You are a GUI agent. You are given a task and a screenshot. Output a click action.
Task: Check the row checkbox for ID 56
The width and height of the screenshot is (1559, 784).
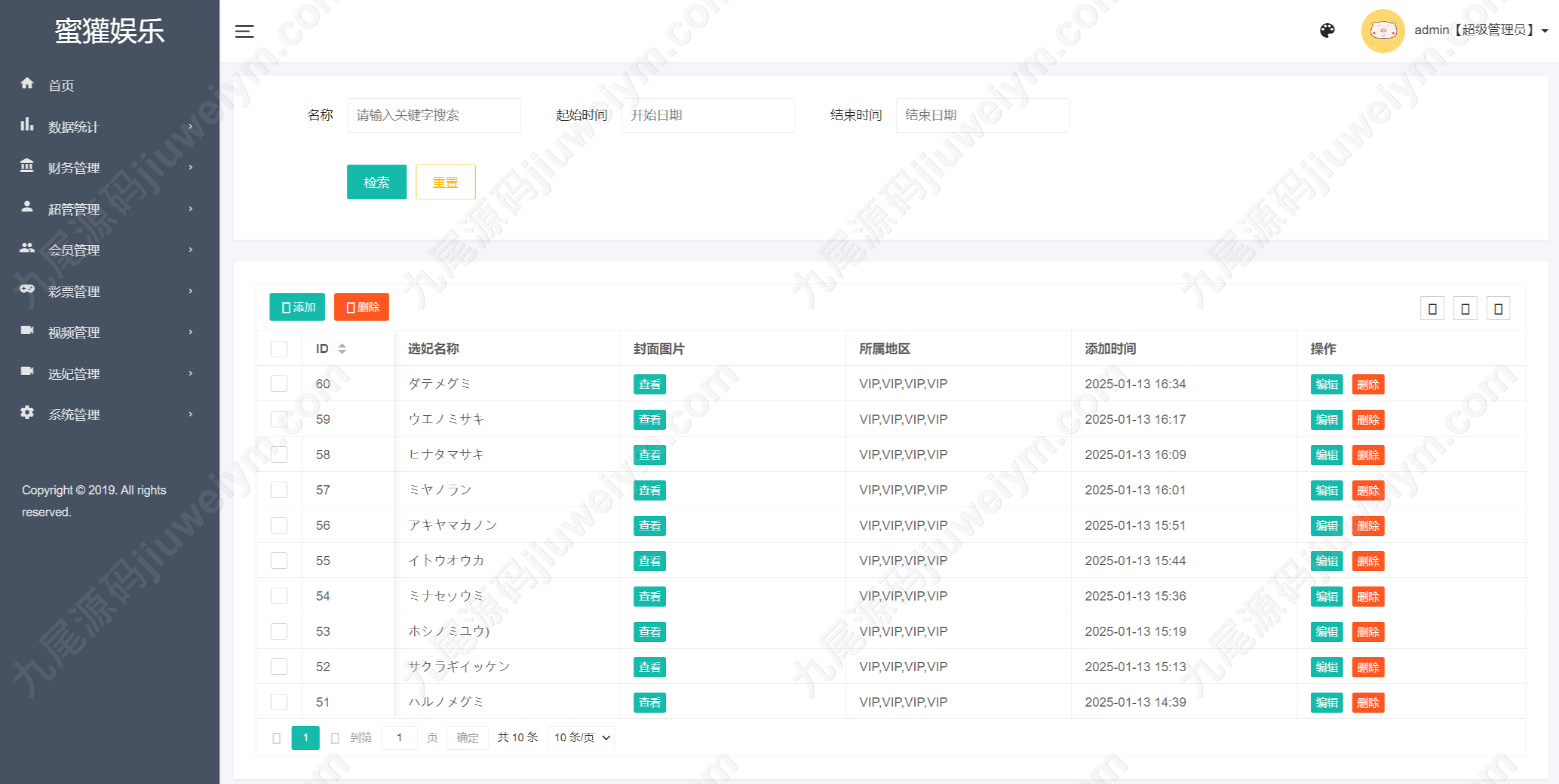click(x=279, y=526)
